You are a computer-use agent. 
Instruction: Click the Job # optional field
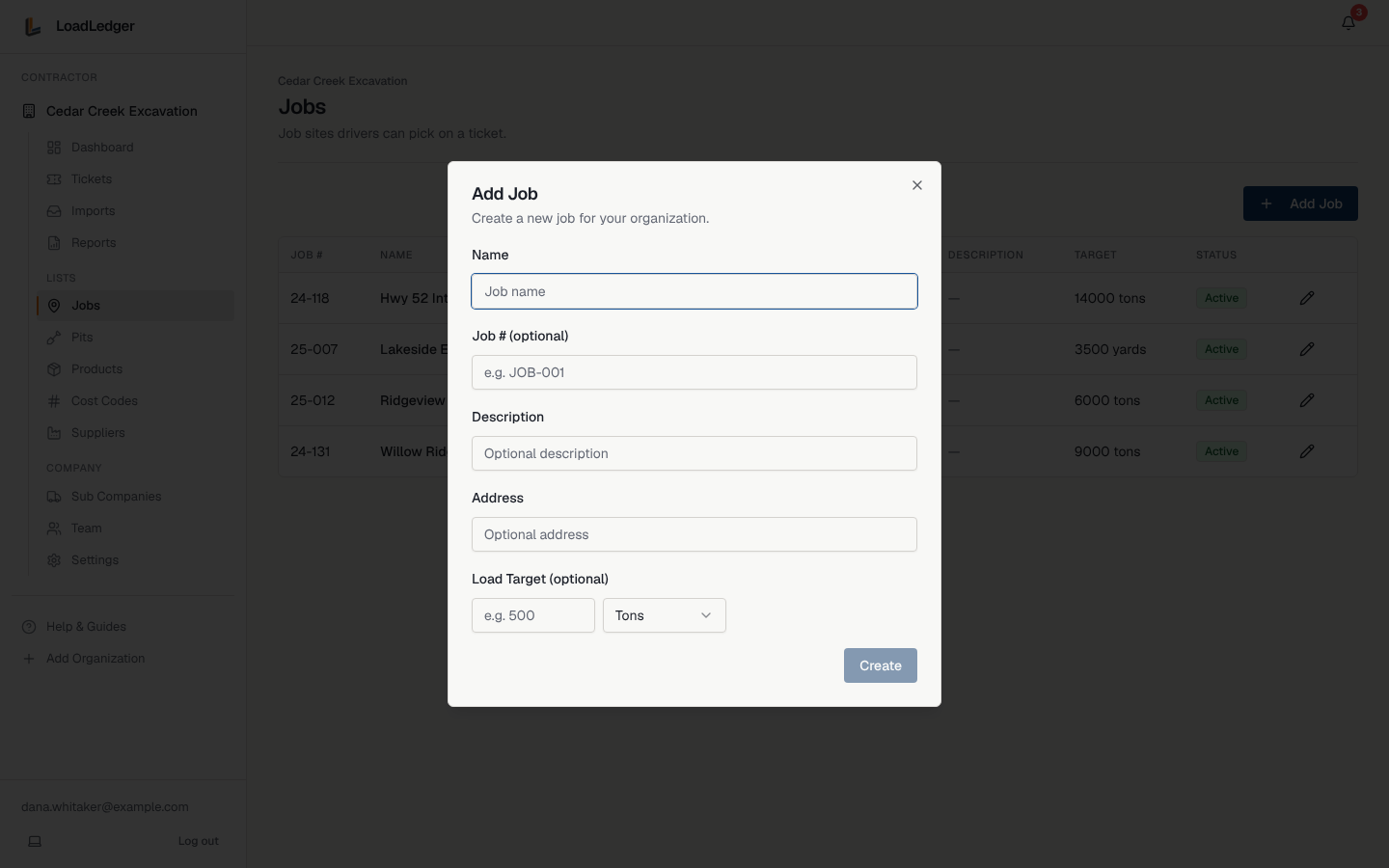pyautogui.click(x=694, y=372)
